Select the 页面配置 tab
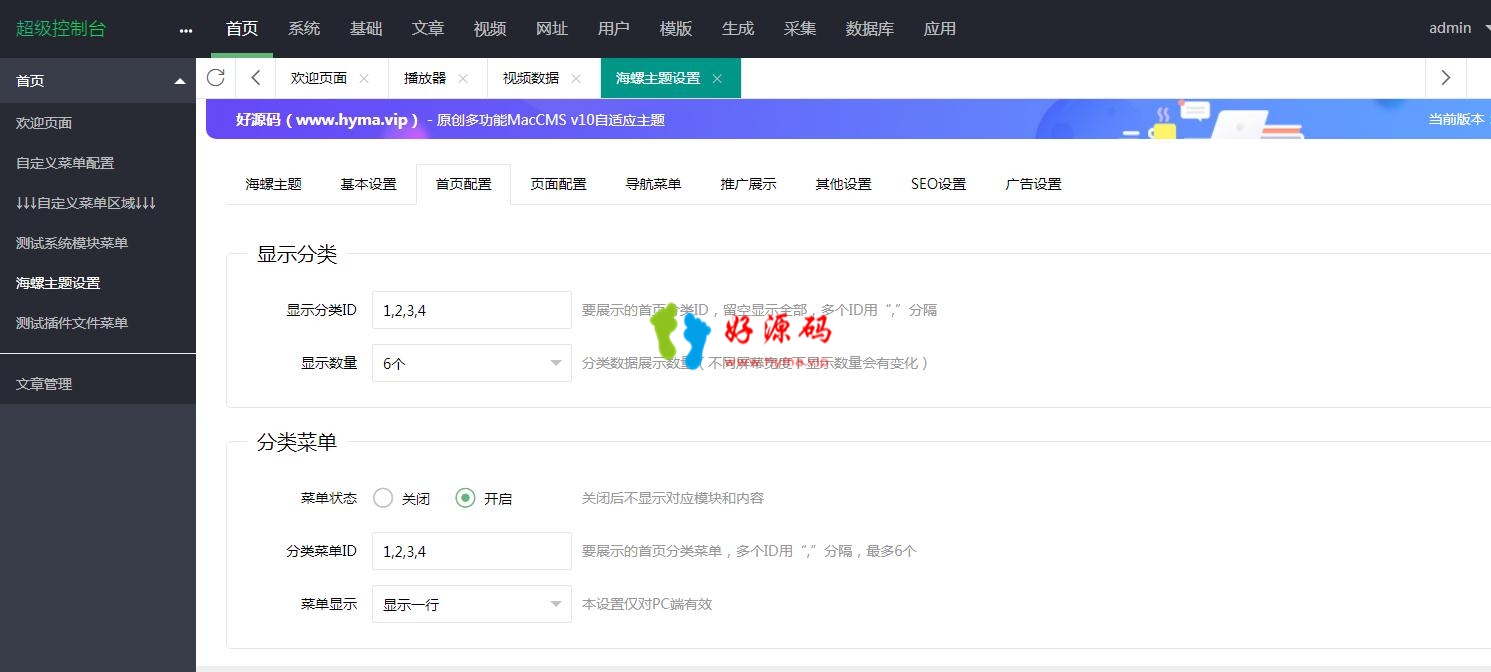Image resolution: width=1491 pixels, height=672 pixels. [559, 184]
